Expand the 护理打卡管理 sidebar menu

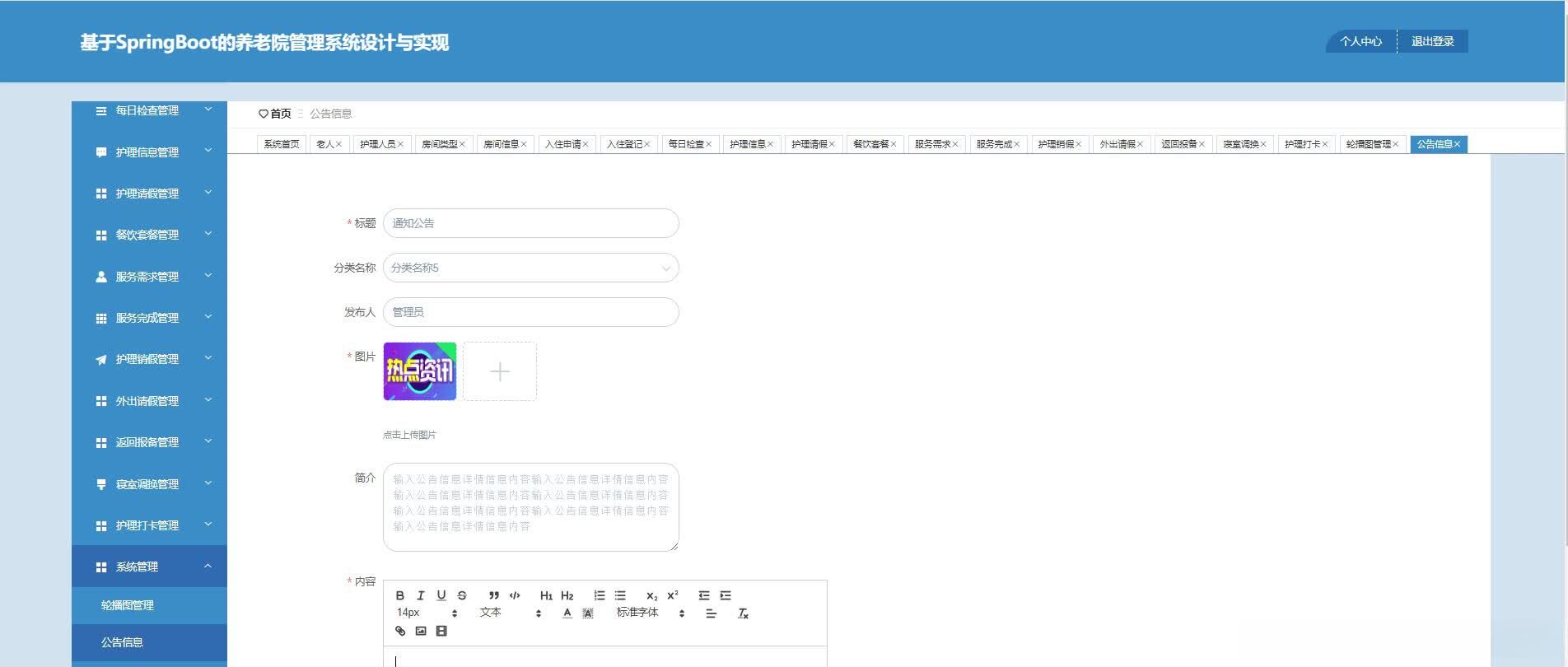click(x=150, y=525)
